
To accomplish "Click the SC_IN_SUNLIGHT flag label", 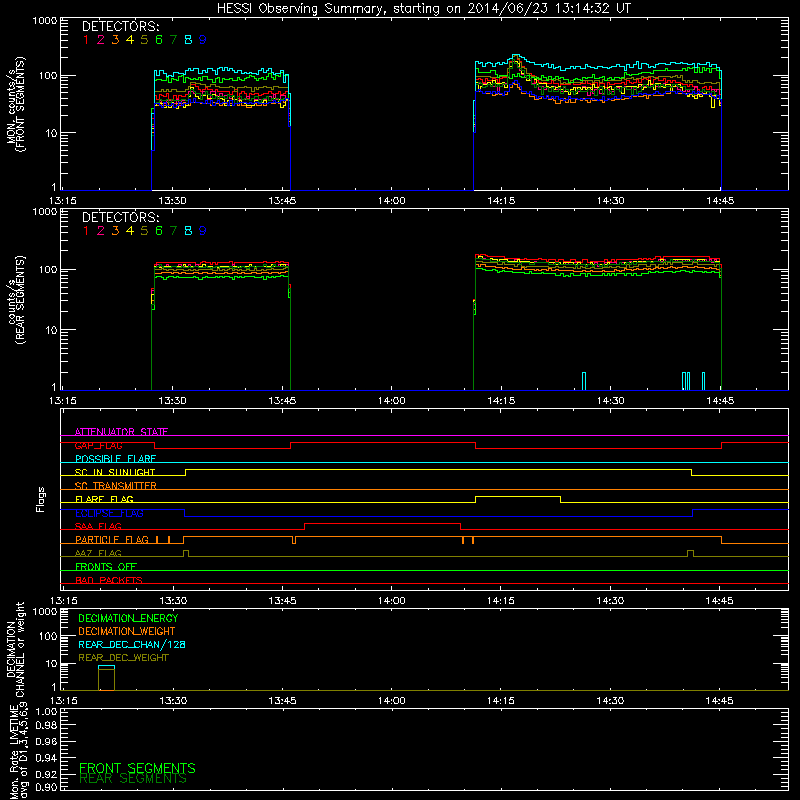I will click(x=115, y=472).
